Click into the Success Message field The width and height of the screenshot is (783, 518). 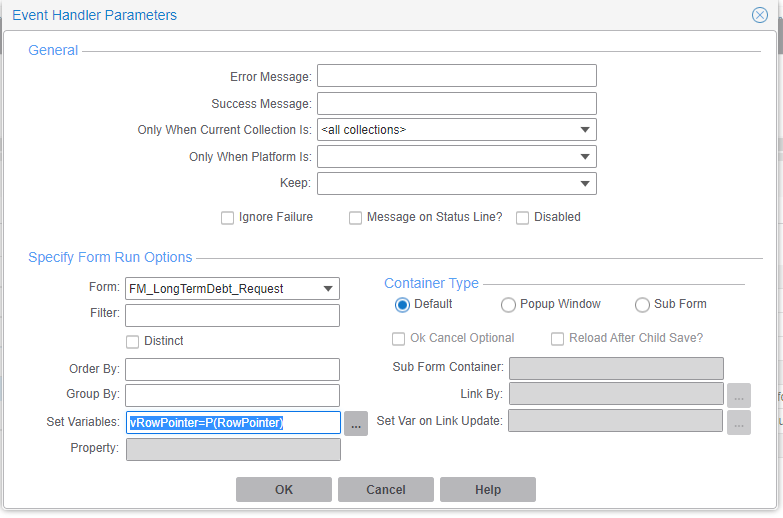pos(457,103)
